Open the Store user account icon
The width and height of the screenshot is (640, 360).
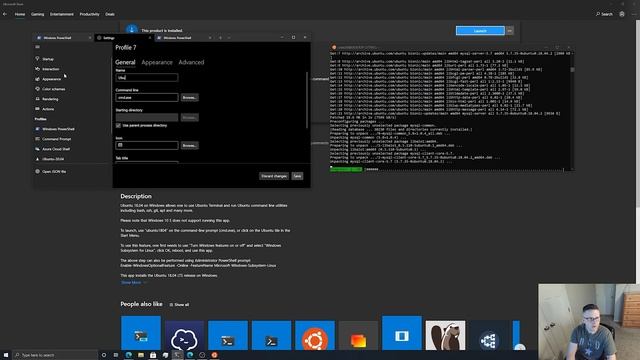tap(622, 14)
